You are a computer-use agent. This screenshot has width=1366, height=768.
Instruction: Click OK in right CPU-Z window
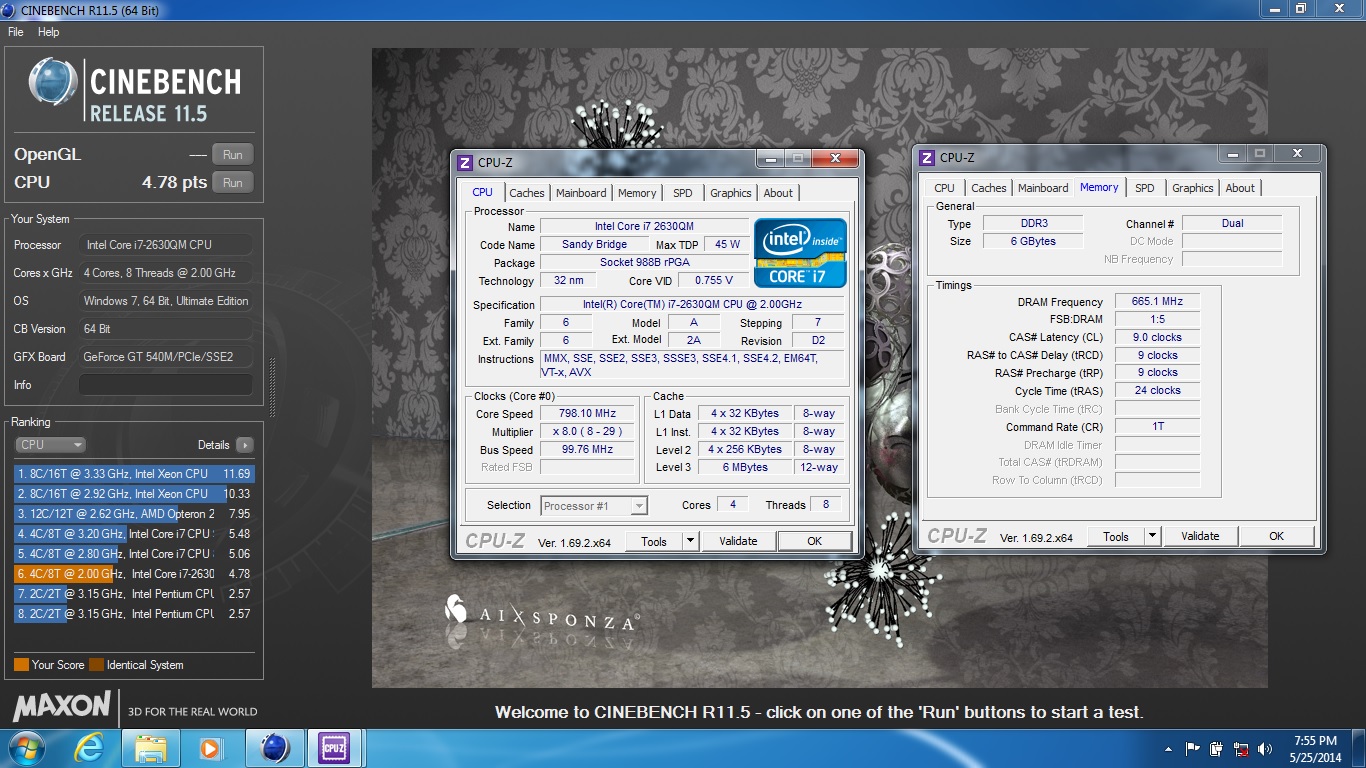click(1276, 536)
